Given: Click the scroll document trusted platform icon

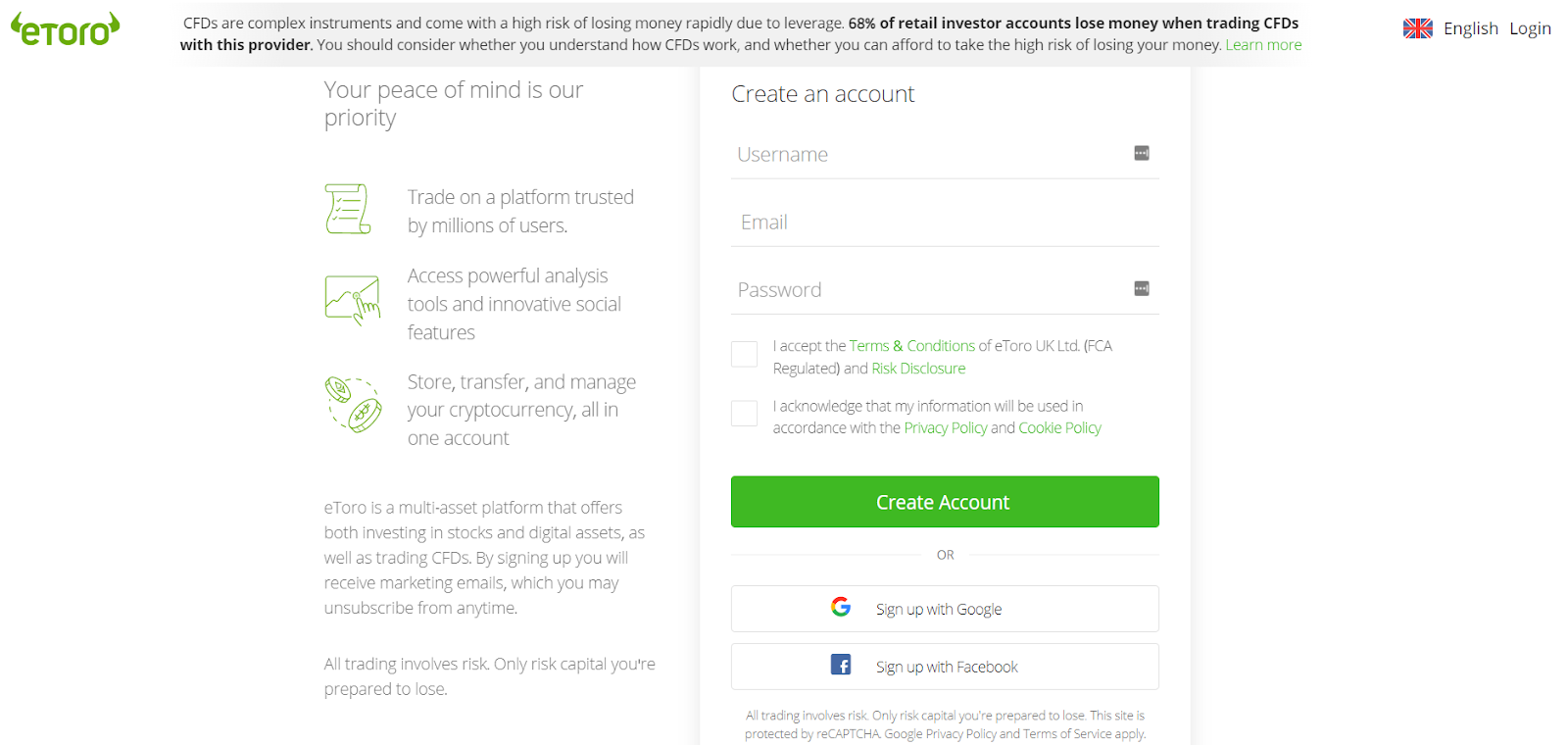Looking at the screenshot, I should click(348, 209).
